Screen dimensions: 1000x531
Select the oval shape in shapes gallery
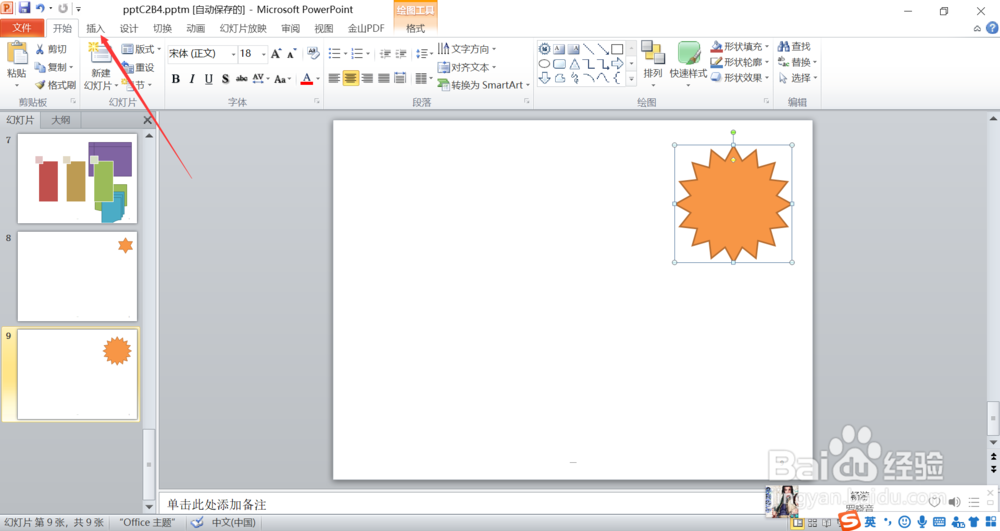tap(544, 64)
